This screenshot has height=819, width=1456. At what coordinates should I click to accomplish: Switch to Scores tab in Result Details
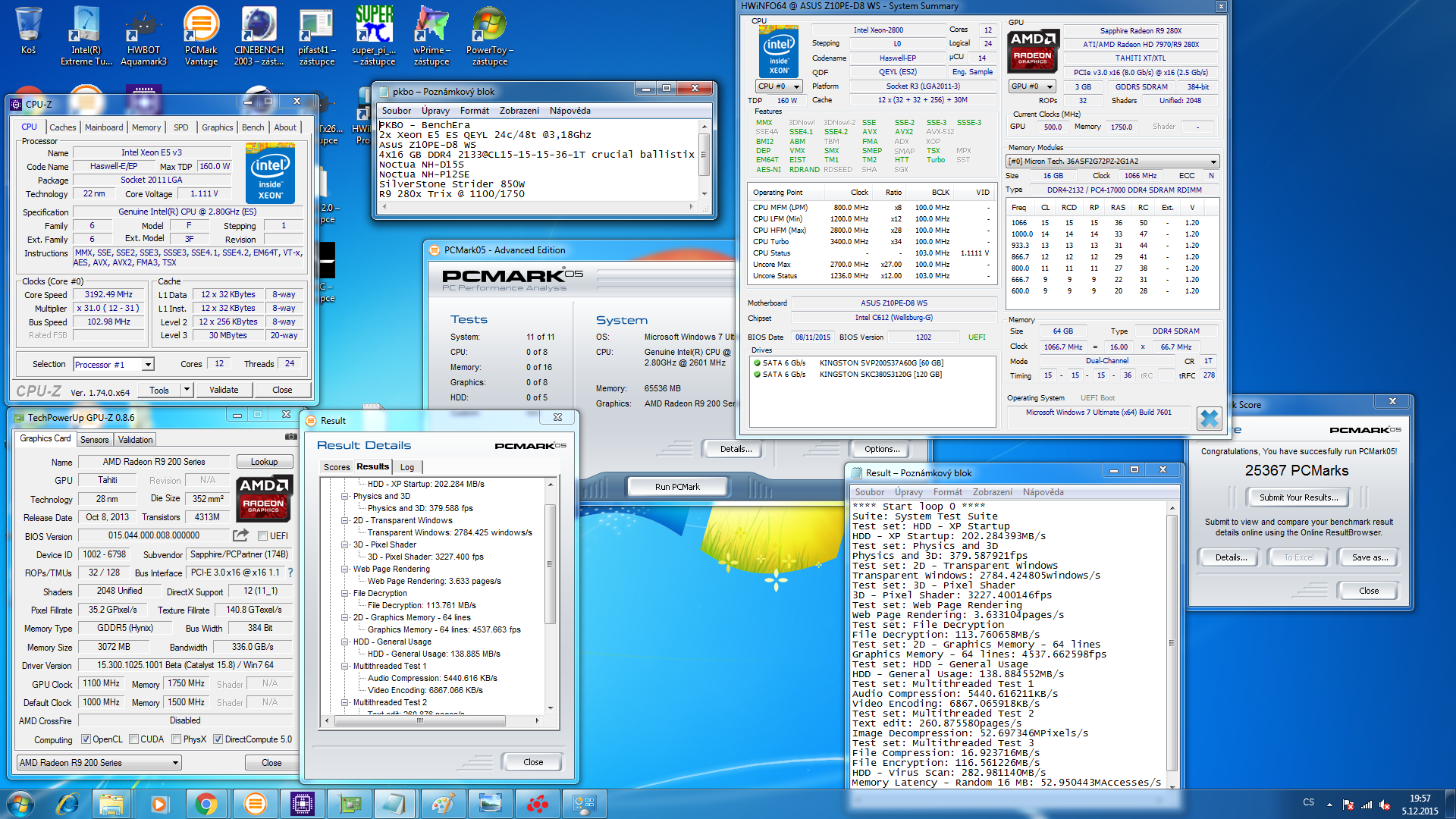coord(337,467)
